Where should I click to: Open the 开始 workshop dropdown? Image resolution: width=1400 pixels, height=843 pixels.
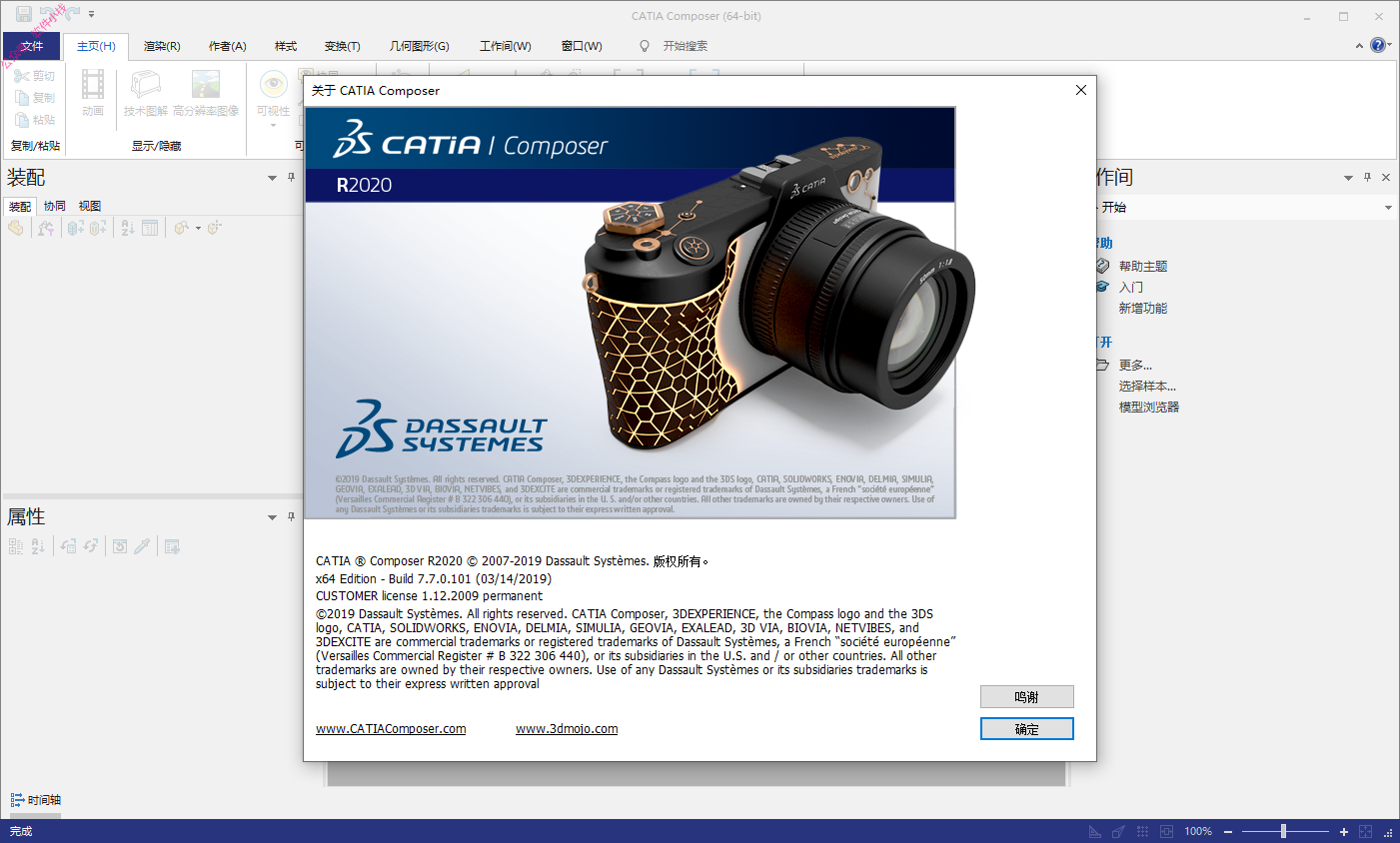[x=1388, y=208]
